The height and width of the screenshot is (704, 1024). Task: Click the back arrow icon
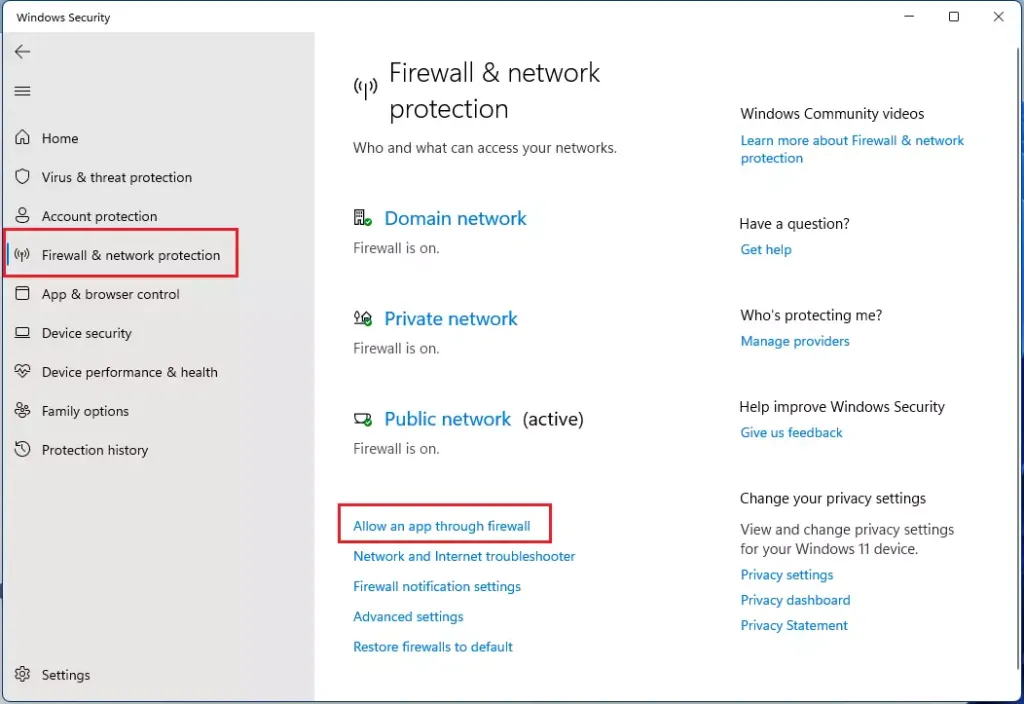click(x=22, y=52)
